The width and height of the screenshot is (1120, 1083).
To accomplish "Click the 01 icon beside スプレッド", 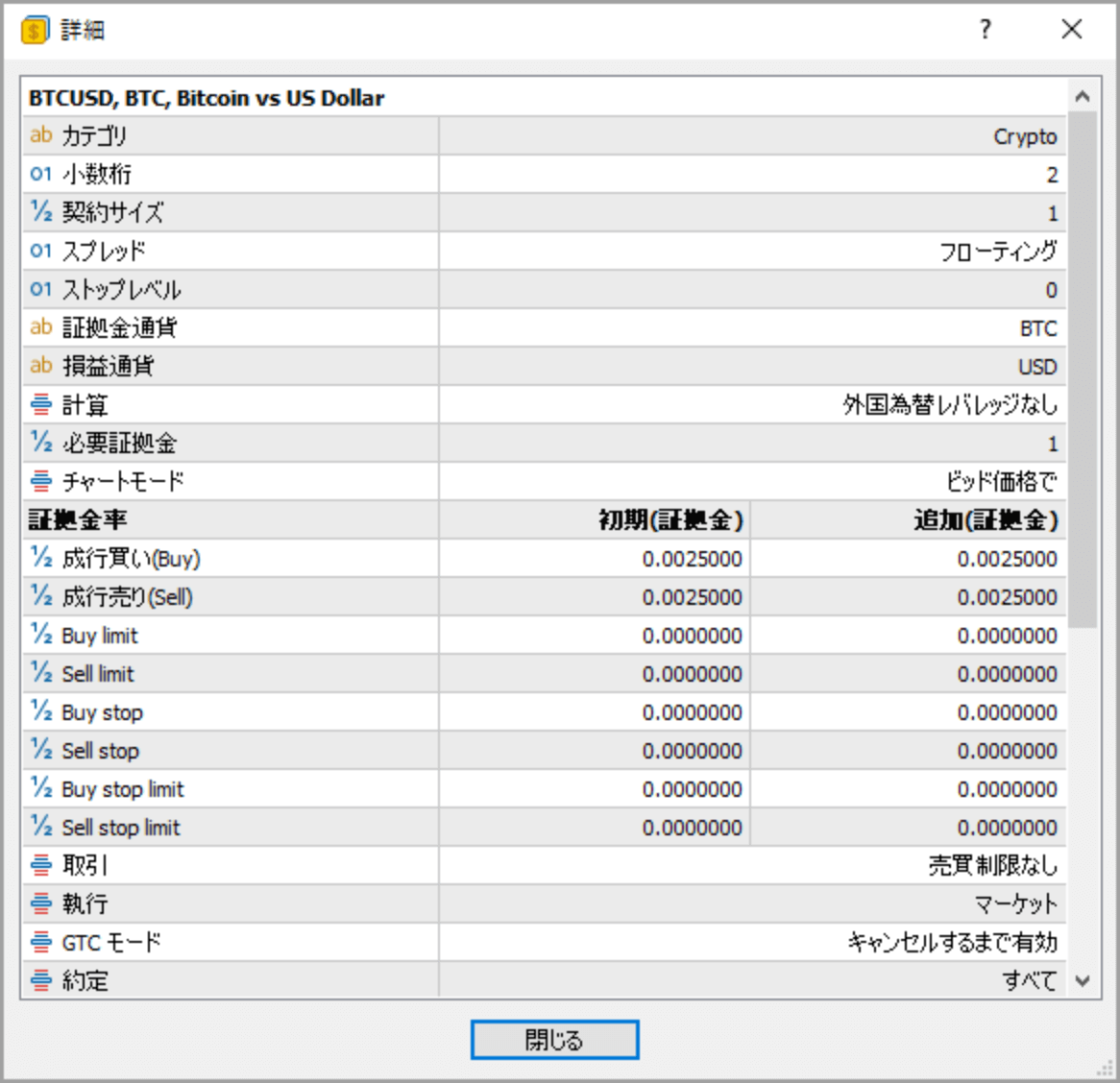I will point(40,251).
